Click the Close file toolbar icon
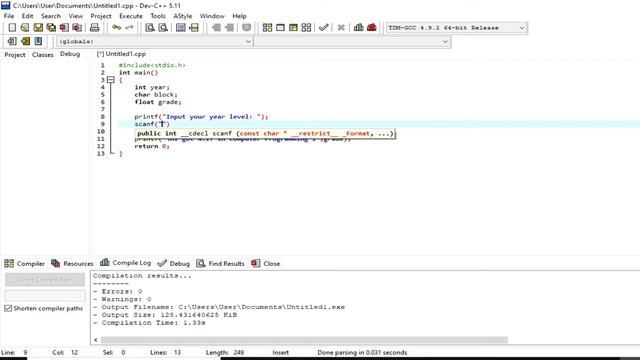 click(64, 27)
